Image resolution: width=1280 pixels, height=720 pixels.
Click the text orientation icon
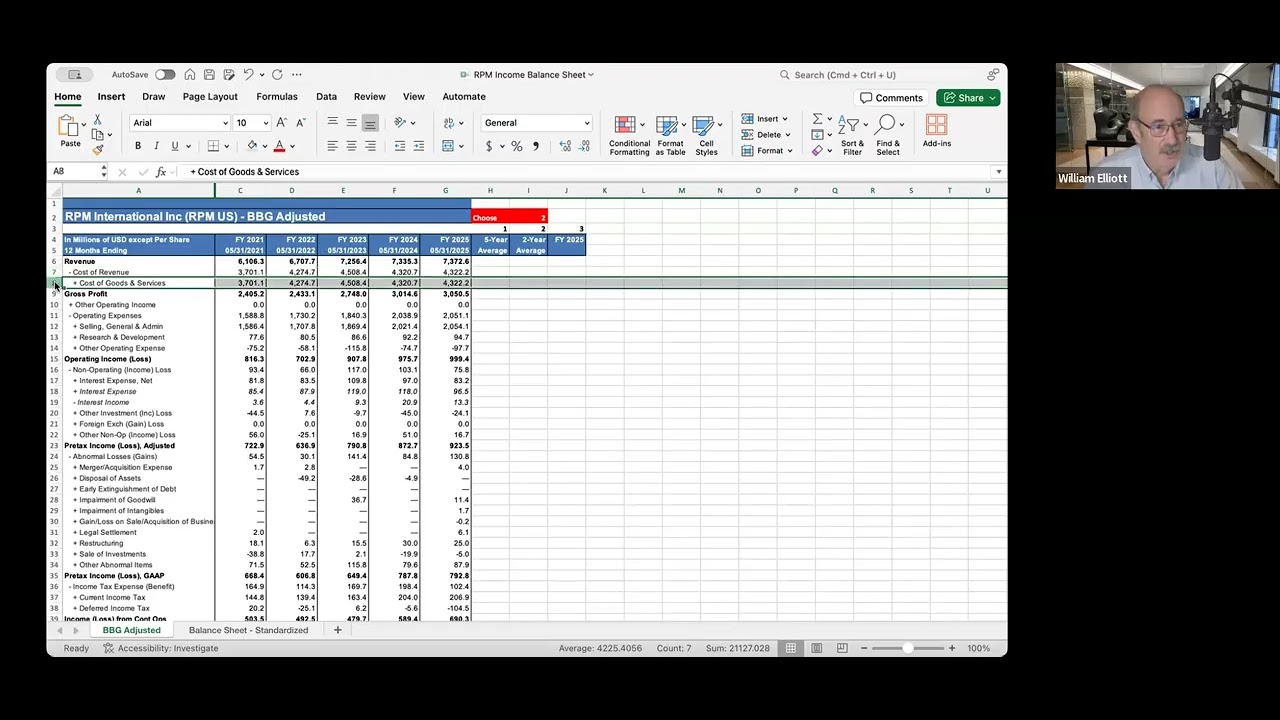(x=400, y=123)
